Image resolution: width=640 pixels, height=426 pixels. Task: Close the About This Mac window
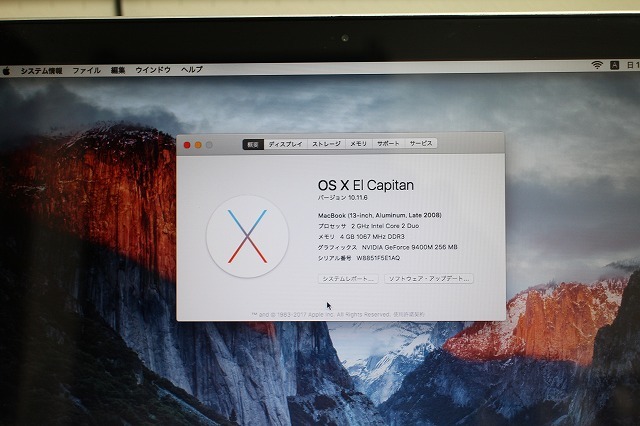tap(187, 145)
